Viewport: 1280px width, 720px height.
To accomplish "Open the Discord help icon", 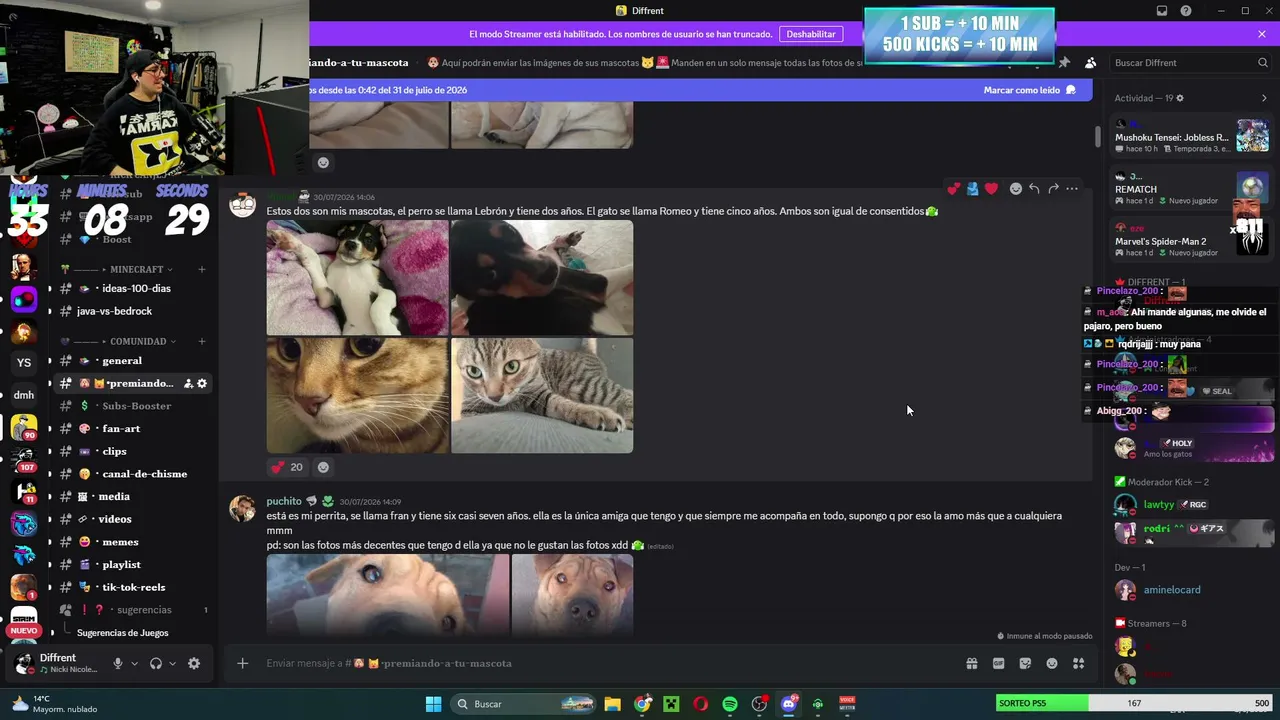I will 1186,11.
